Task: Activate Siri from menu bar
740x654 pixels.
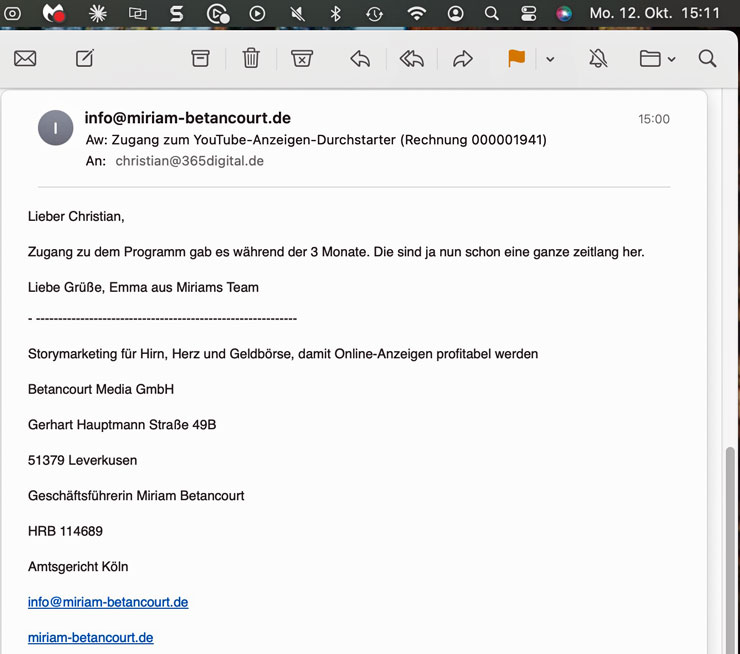Action: 564,14
